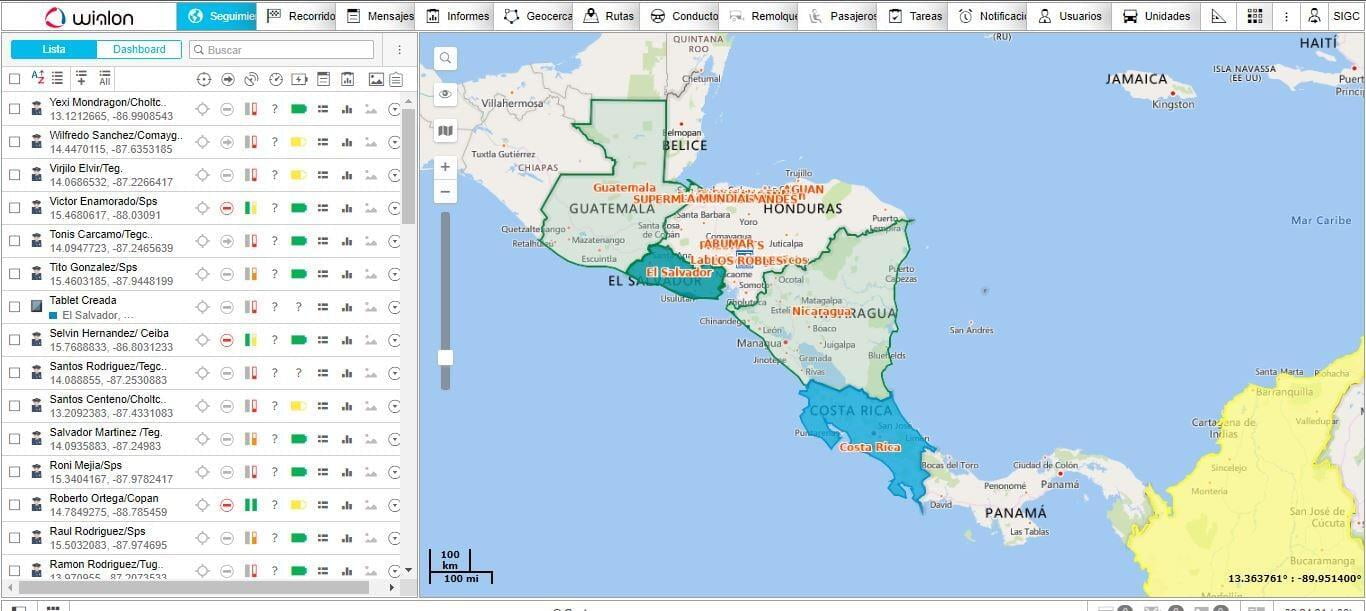This screenshot has height=611, width=1366.
Task: Open the user account icon
Action: tap(1314, 16)
